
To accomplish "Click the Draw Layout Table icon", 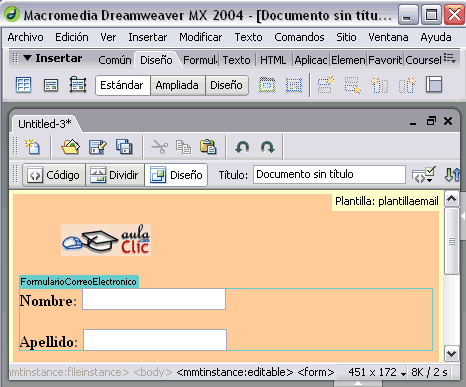I will [x=267, y=85].
